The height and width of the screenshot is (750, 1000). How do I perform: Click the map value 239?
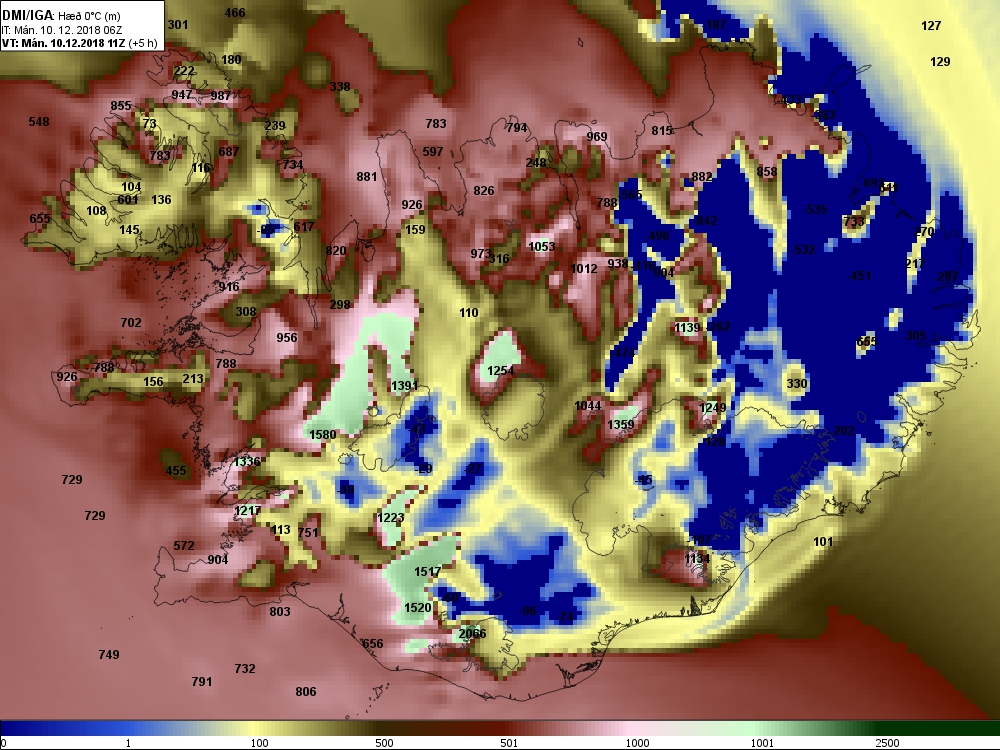275,125
